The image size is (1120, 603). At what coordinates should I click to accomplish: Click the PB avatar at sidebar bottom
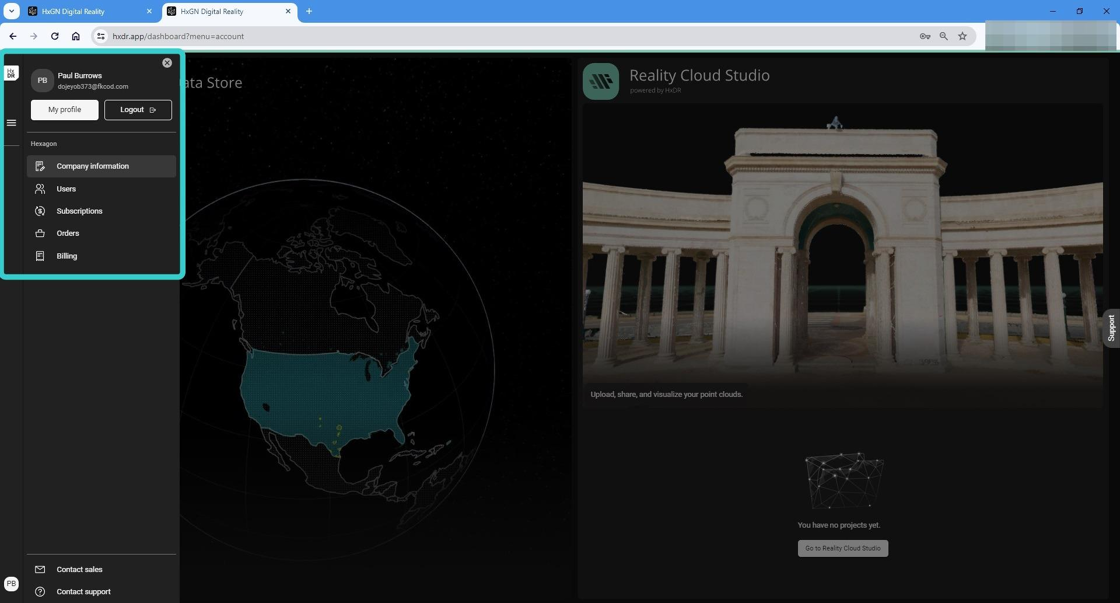pyautogui.click(x=11, y=584)
